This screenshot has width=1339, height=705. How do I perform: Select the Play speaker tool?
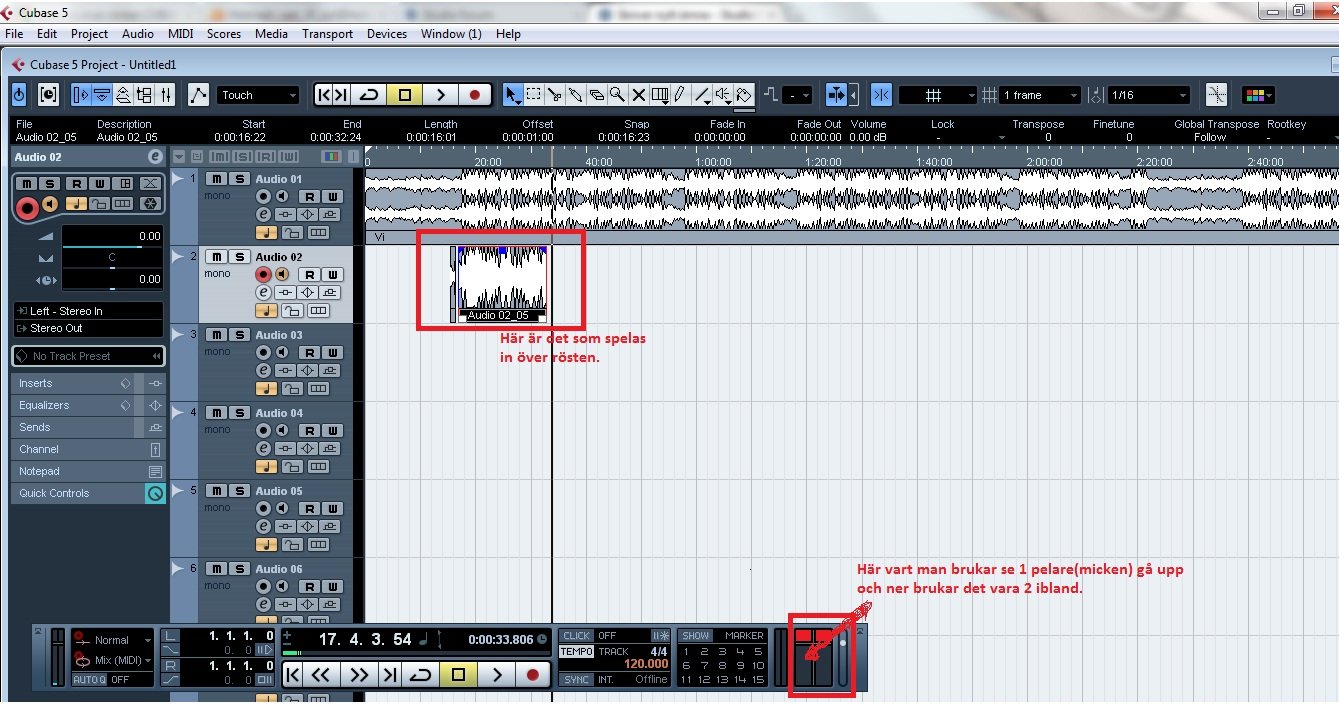coord(723,95)
